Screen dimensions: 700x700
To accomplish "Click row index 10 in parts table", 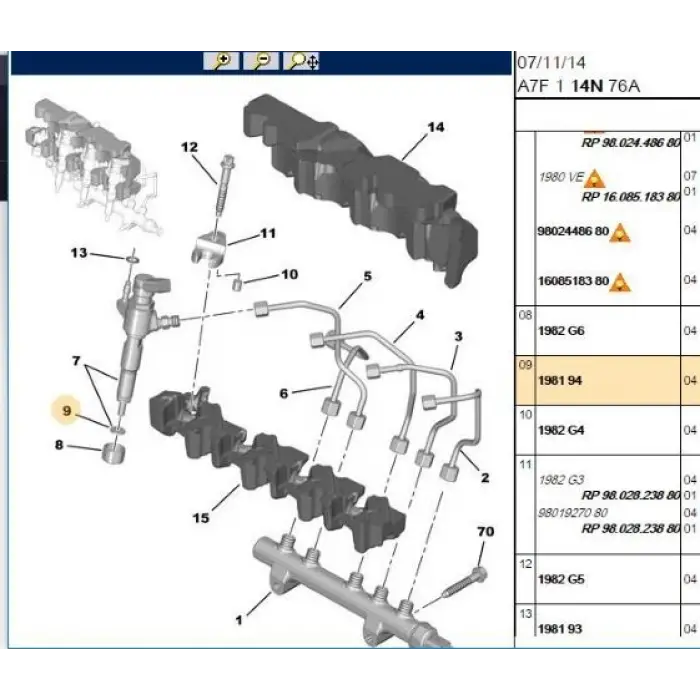I will click(525, 415).
